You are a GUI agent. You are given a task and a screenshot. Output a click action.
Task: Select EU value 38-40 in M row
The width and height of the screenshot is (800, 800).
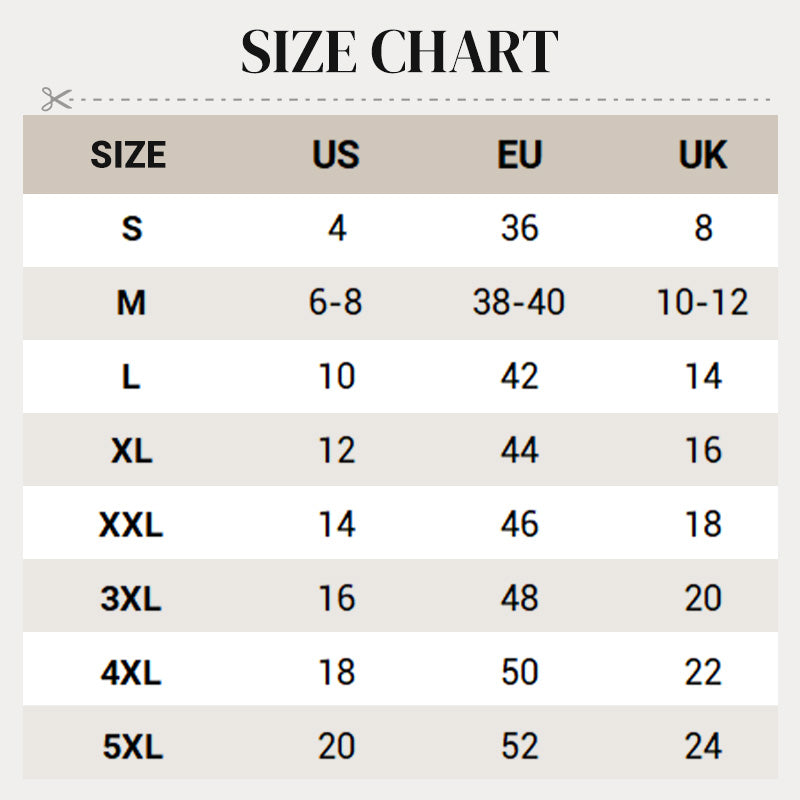point(519,303)
